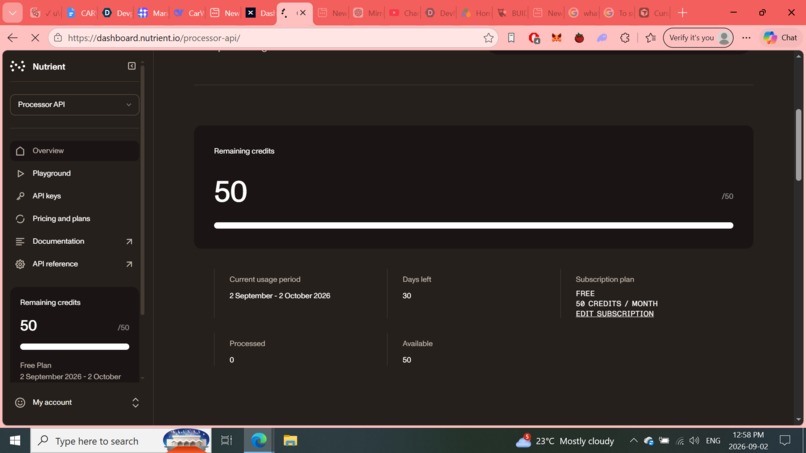The width and height of the screenshot is (806, 453).
Task: Click the taskbar search box
Action: pyautogui.click(x=121, y=441)
